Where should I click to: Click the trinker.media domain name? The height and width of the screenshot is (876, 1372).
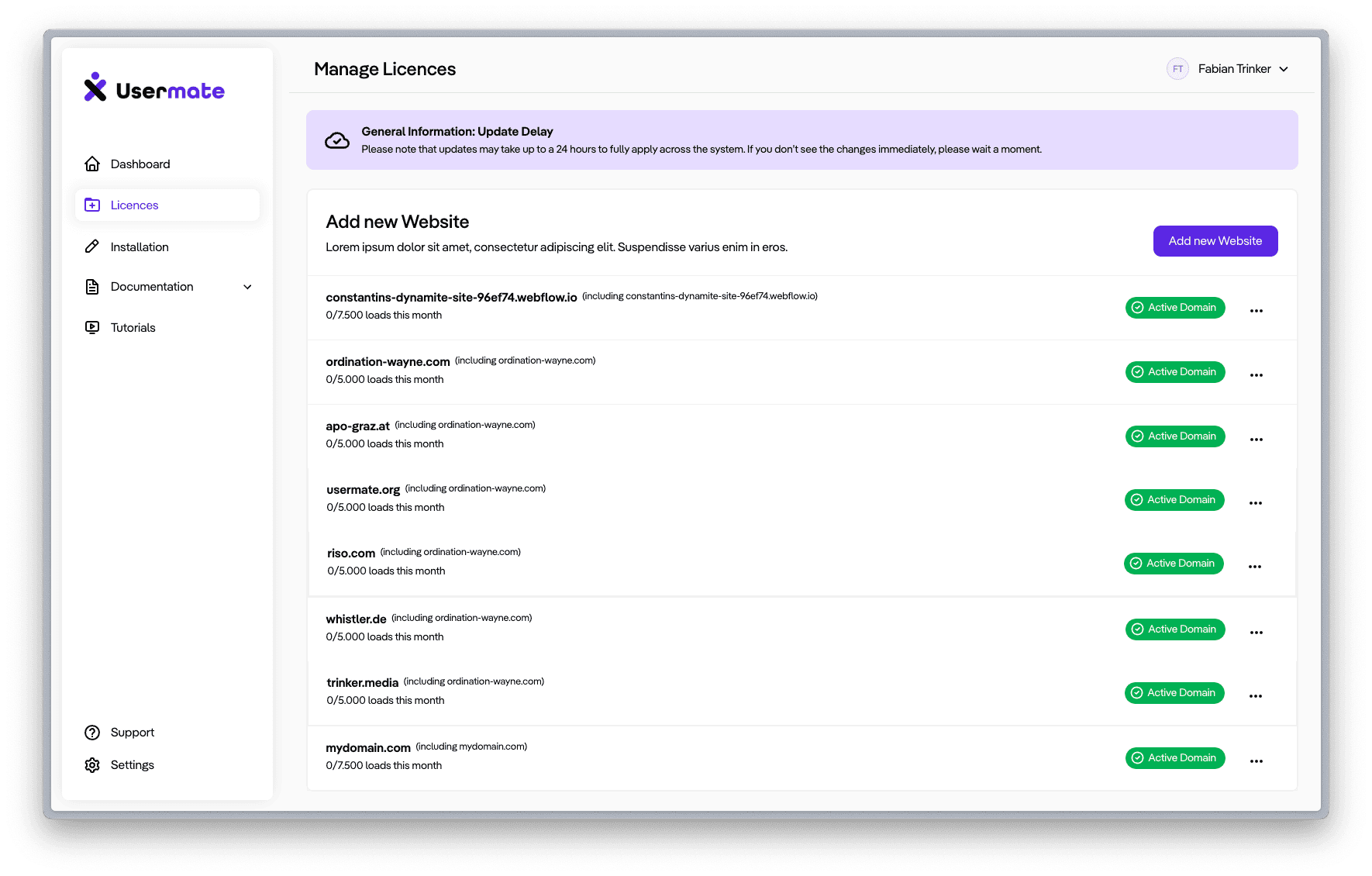362,683
